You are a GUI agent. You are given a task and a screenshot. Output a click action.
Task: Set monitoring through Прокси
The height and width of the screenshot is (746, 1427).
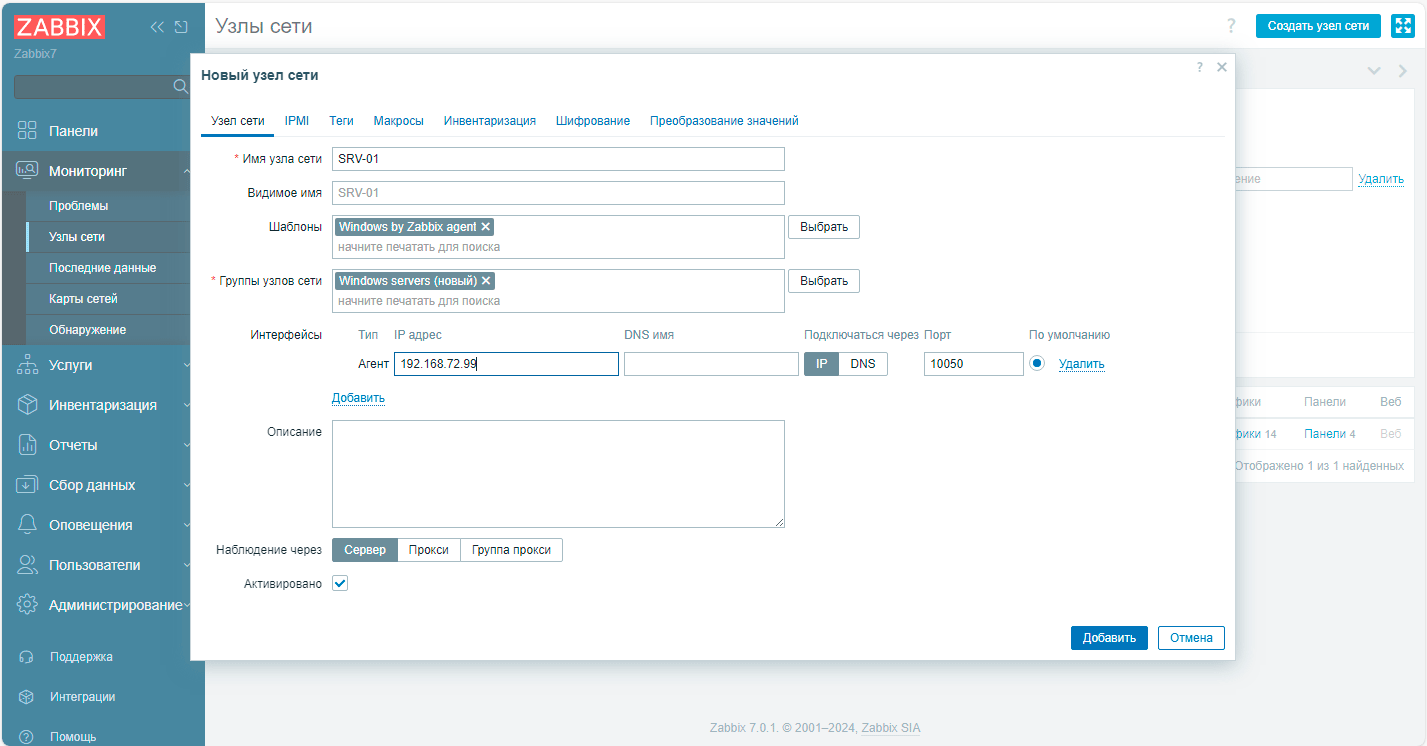click(429, 550)
